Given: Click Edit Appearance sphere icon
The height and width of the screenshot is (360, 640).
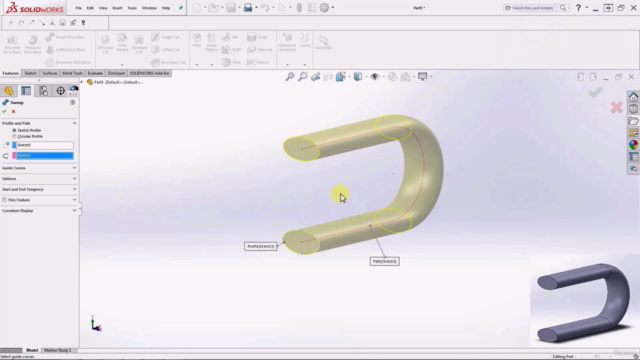Looking at the screenshot, I should coord(392,77).
